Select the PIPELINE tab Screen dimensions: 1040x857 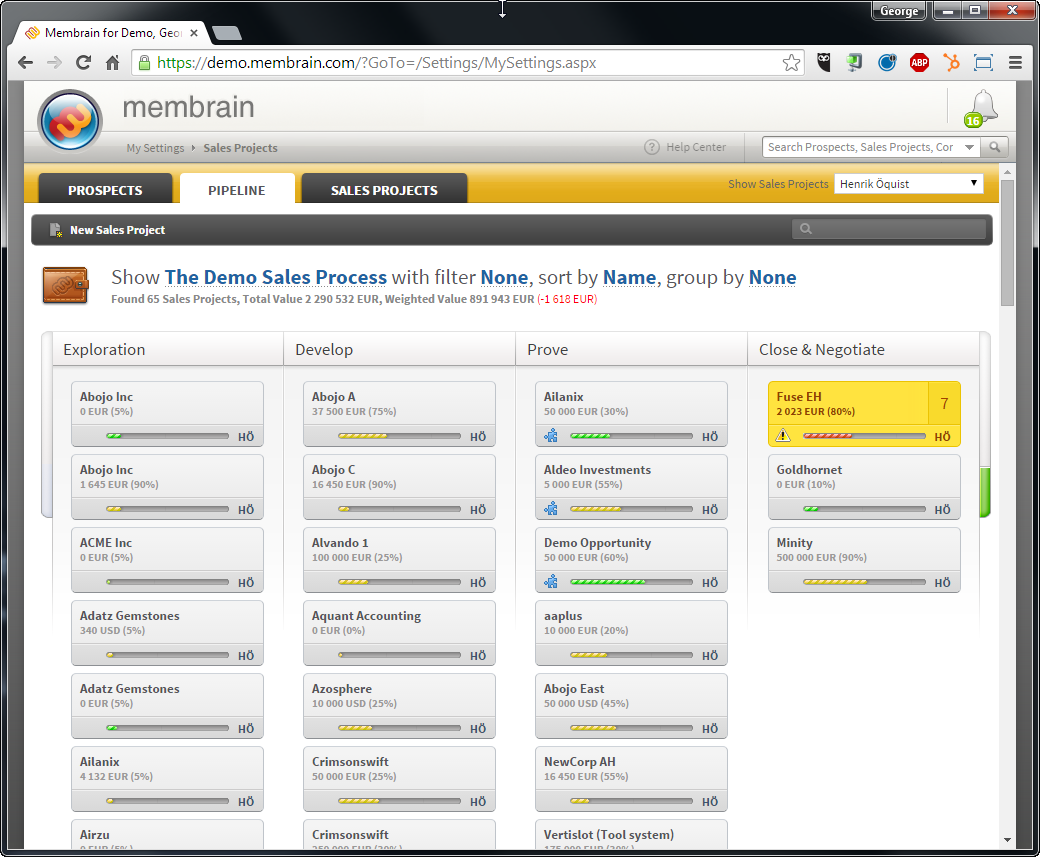coord(237,188)
